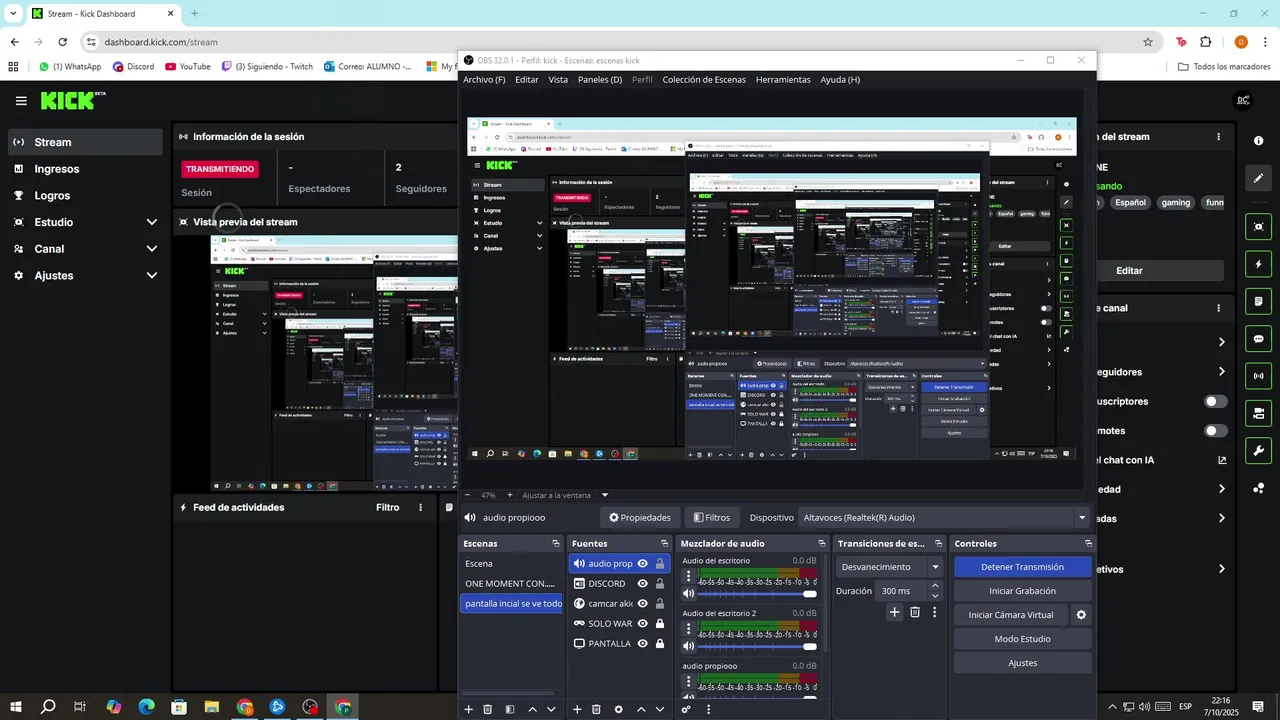Delete the selected OBS scene
This screenshot has width=1280, height=720.
488,709
